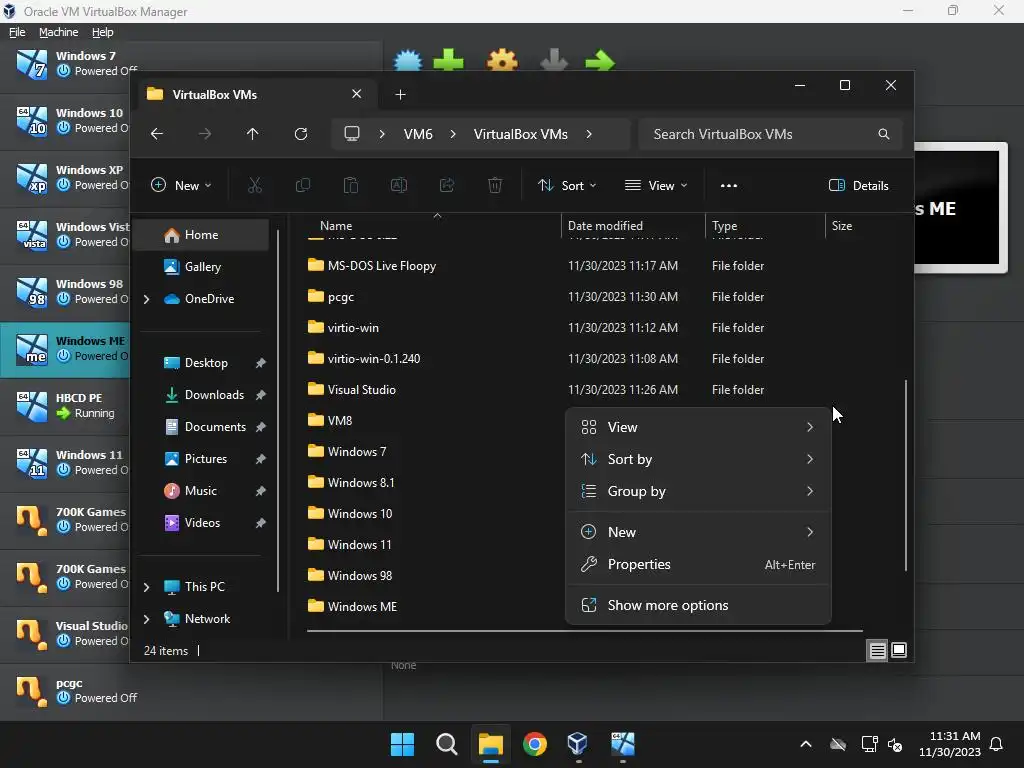1024x768 pixels.
Task: Expand Network in navigation pane
Action: pos(147,619)
